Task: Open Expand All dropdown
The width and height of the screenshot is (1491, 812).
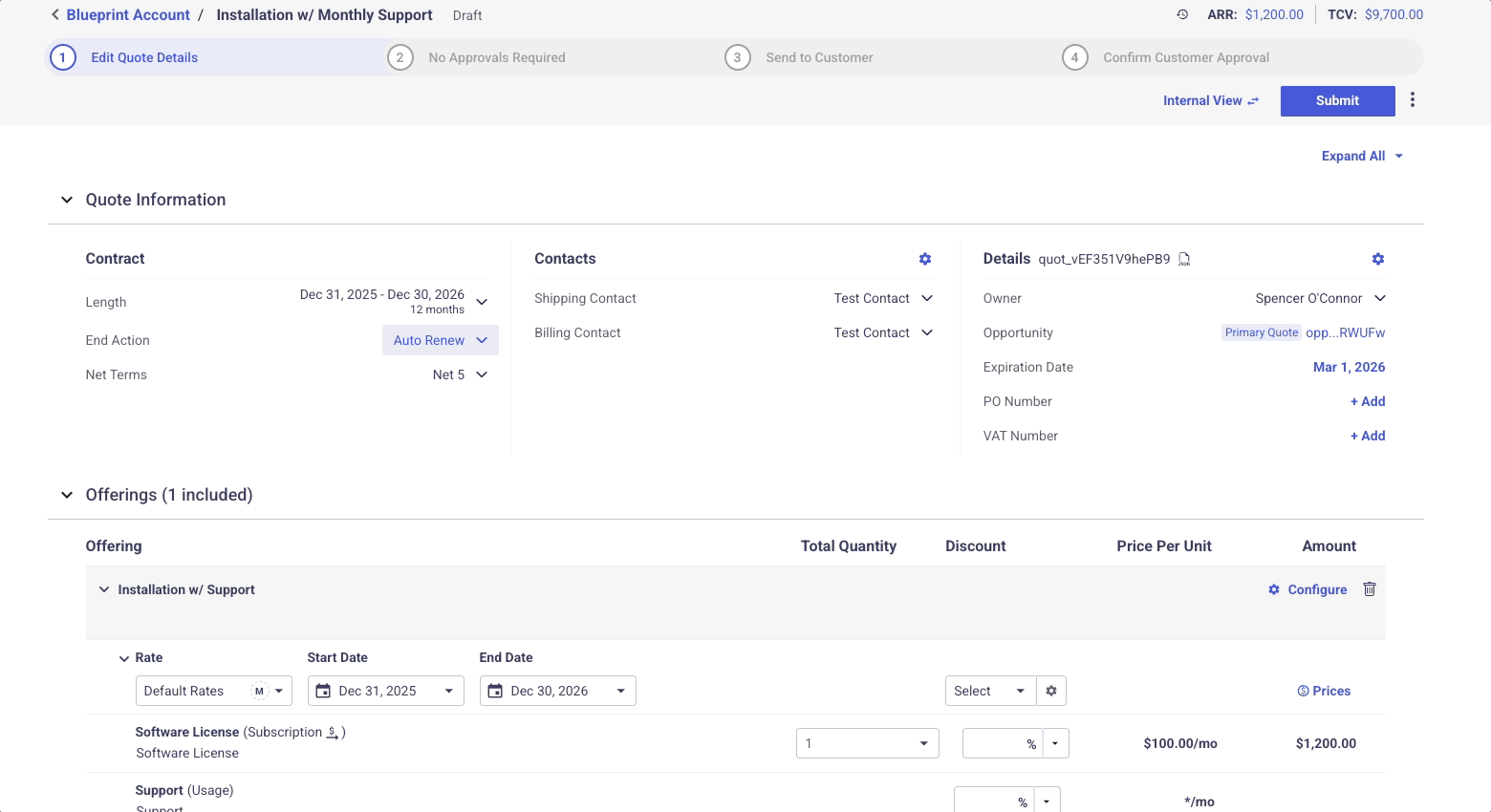Action: click(1362, 156)
